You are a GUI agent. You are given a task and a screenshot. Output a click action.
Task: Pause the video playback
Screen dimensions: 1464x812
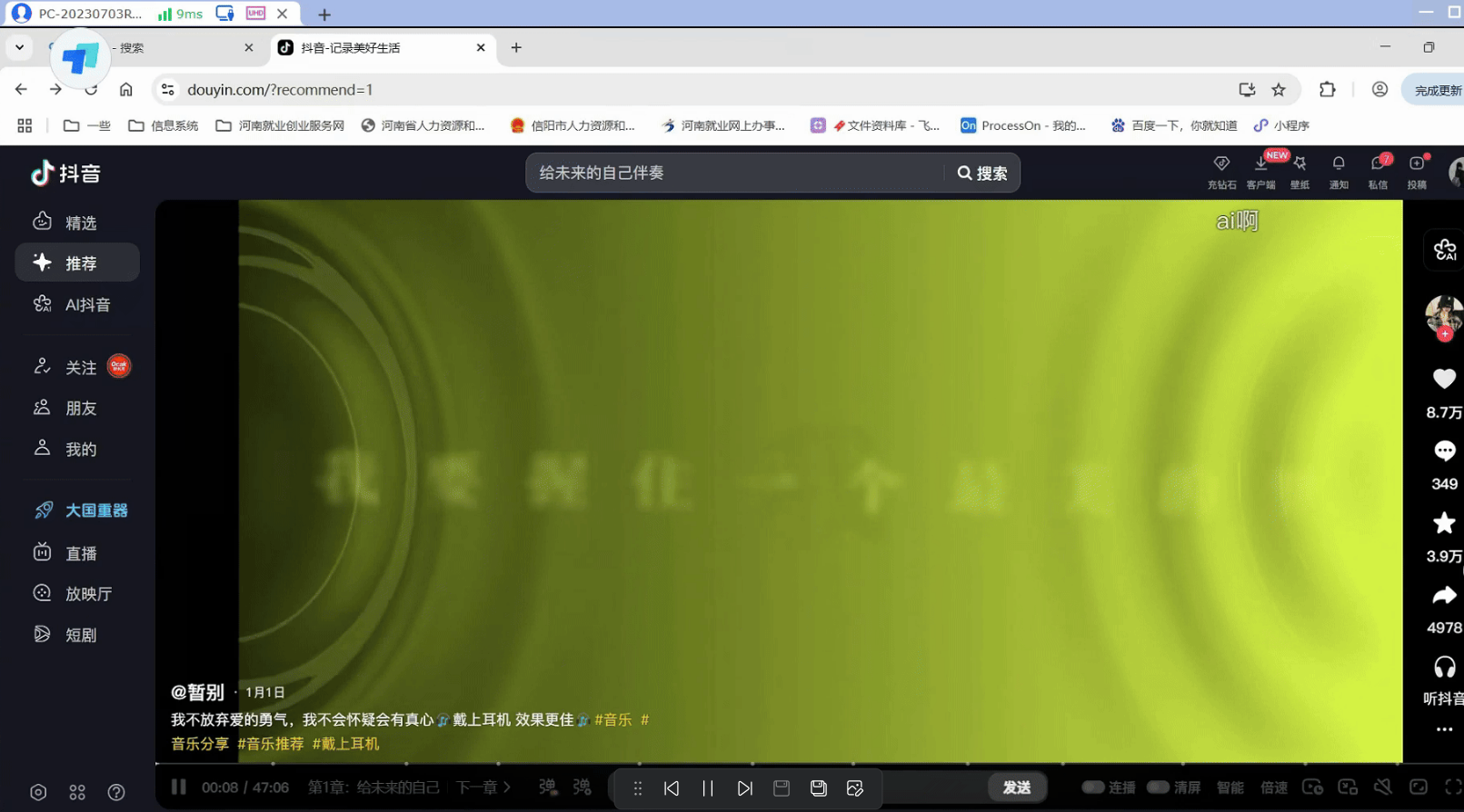tap(179, 787)
